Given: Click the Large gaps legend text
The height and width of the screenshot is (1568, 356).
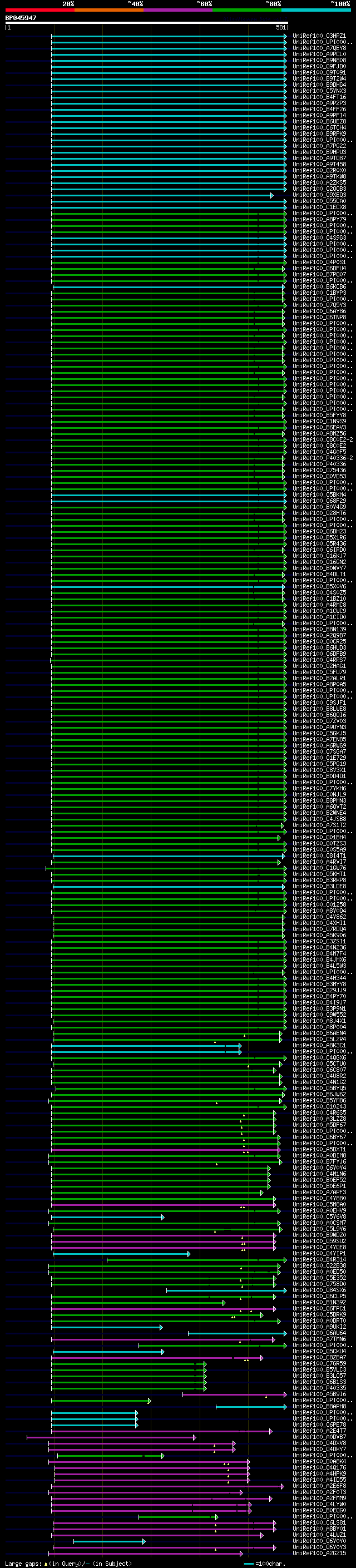Looking at the screenshot, I should pyautogui.click(x=68, y=1563).
